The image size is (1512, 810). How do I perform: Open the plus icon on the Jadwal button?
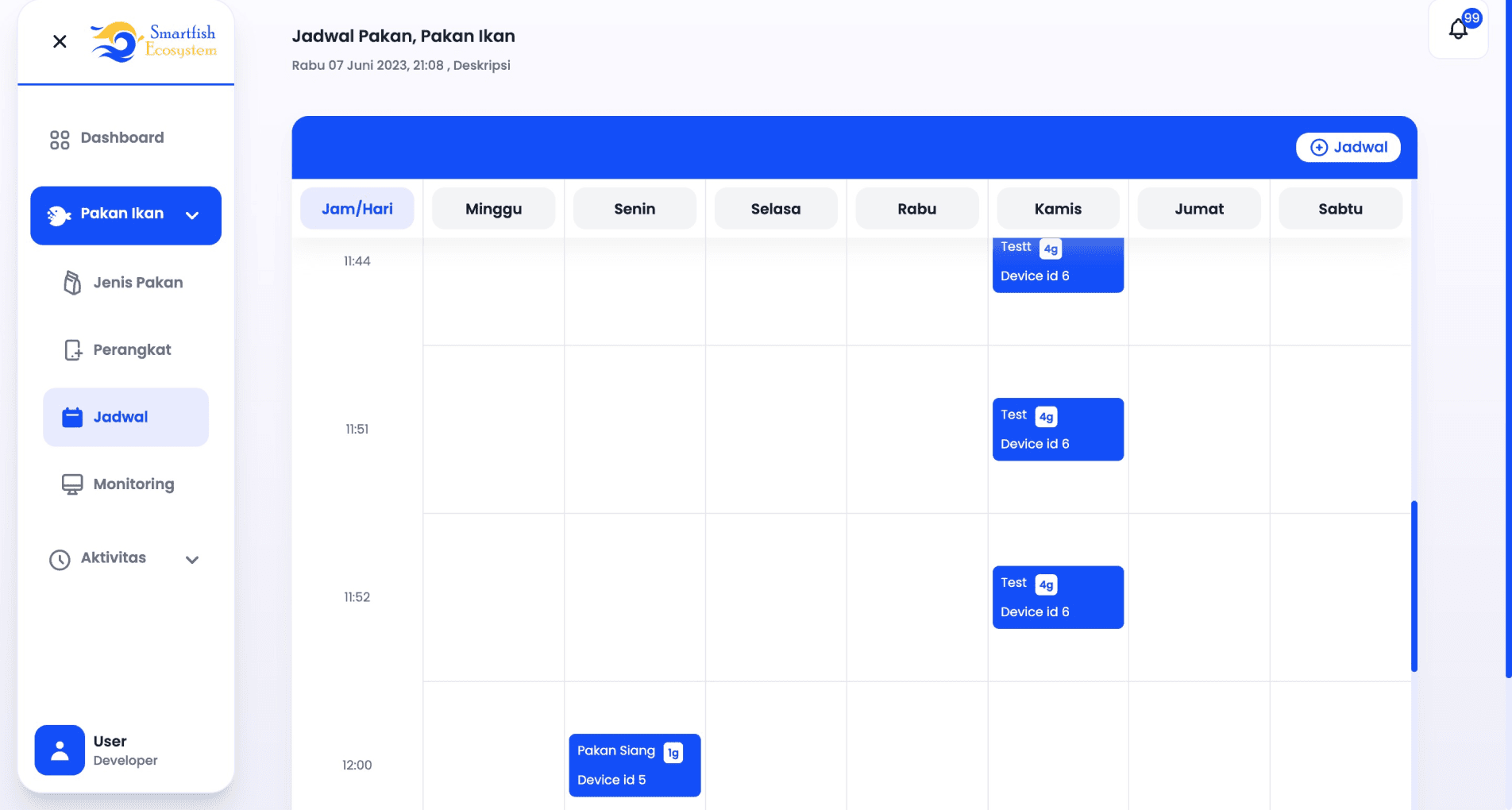pyautogui.click(x=1319, y=147)
